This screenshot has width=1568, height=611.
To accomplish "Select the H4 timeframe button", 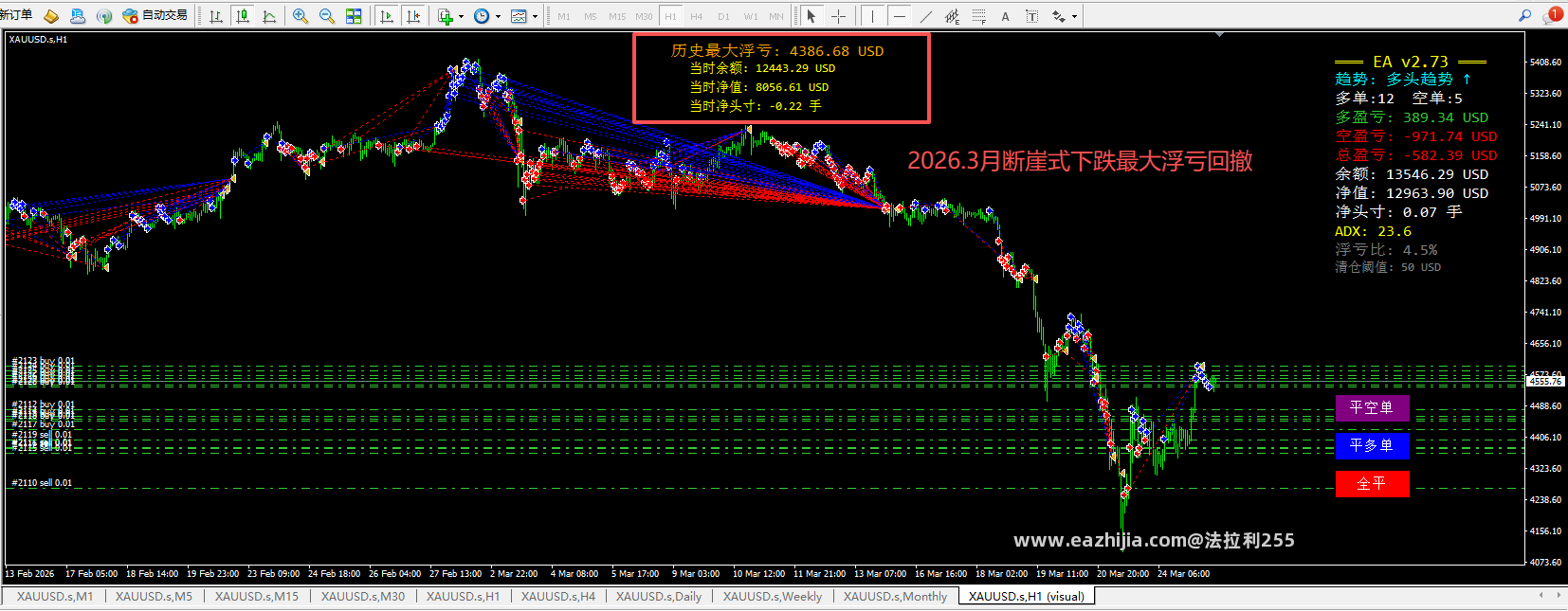I will pyautogui.click(x=697, y=16).
